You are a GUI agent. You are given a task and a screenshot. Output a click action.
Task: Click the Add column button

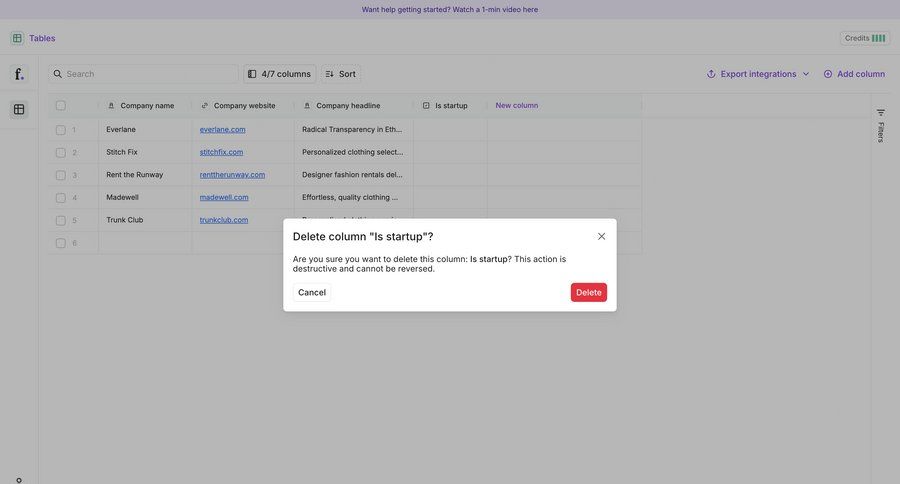click(x=854, y=74)
